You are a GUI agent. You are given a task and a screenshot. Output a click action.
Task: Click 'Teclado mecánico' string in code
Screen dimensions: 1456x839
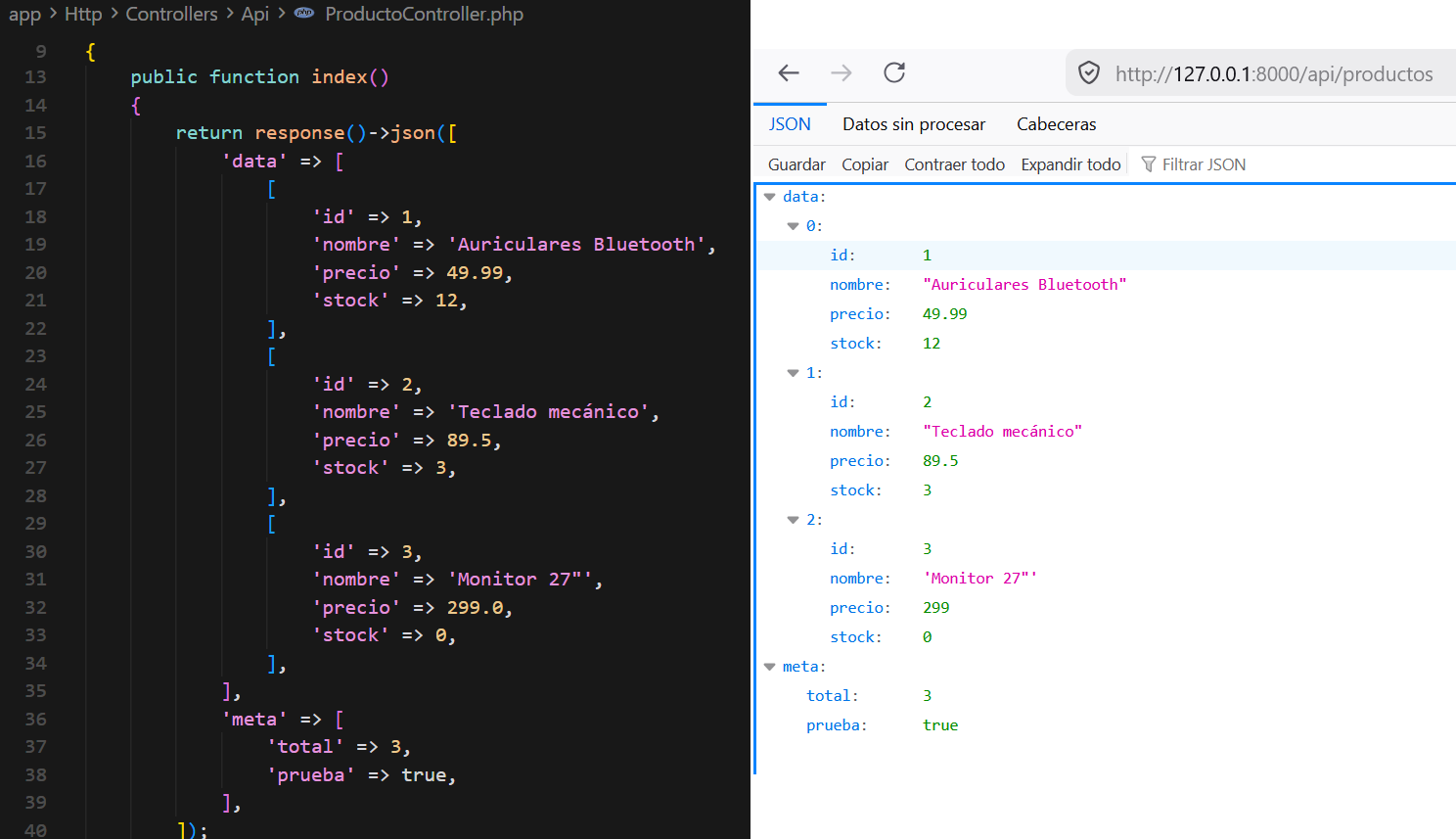coord(548,412)
